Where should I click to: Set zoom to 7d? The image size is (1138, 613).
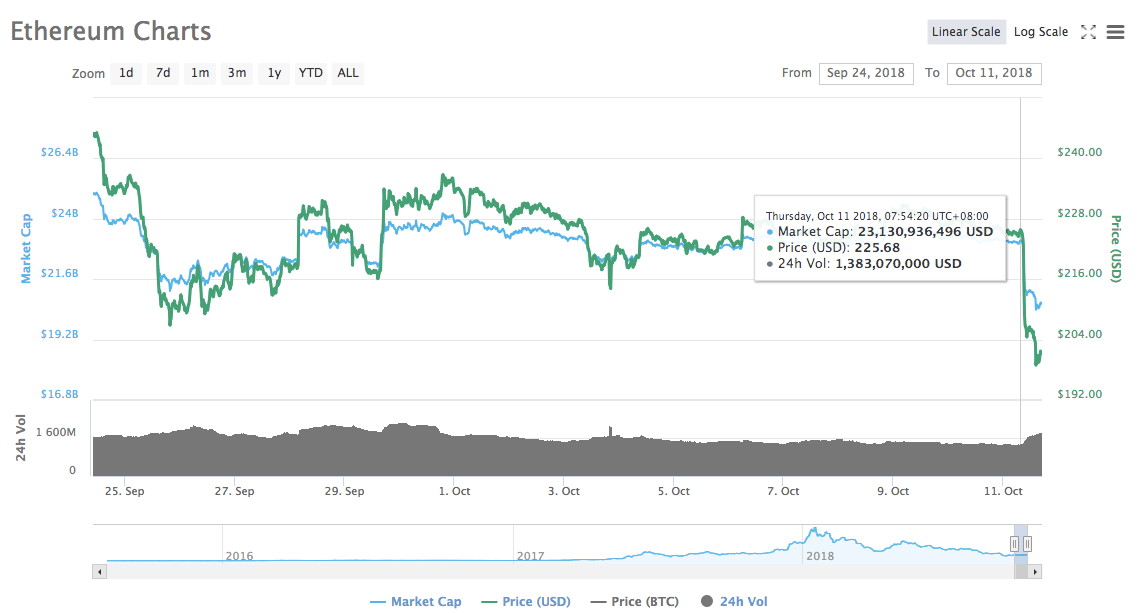(x=163, y=73)
